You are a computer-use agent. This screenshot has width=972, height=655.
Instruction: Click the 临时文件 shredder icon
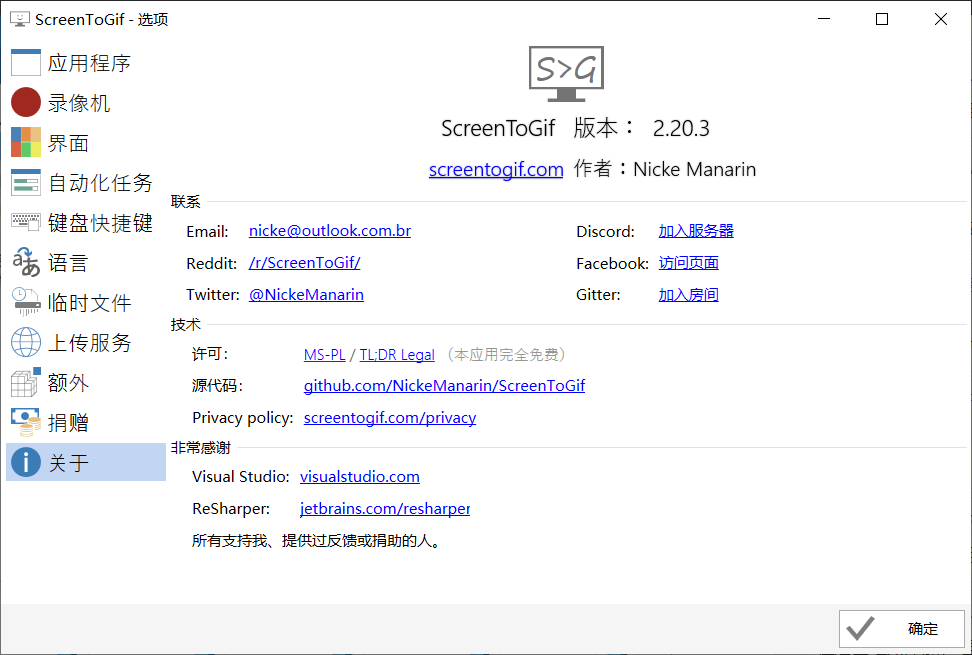25,302
